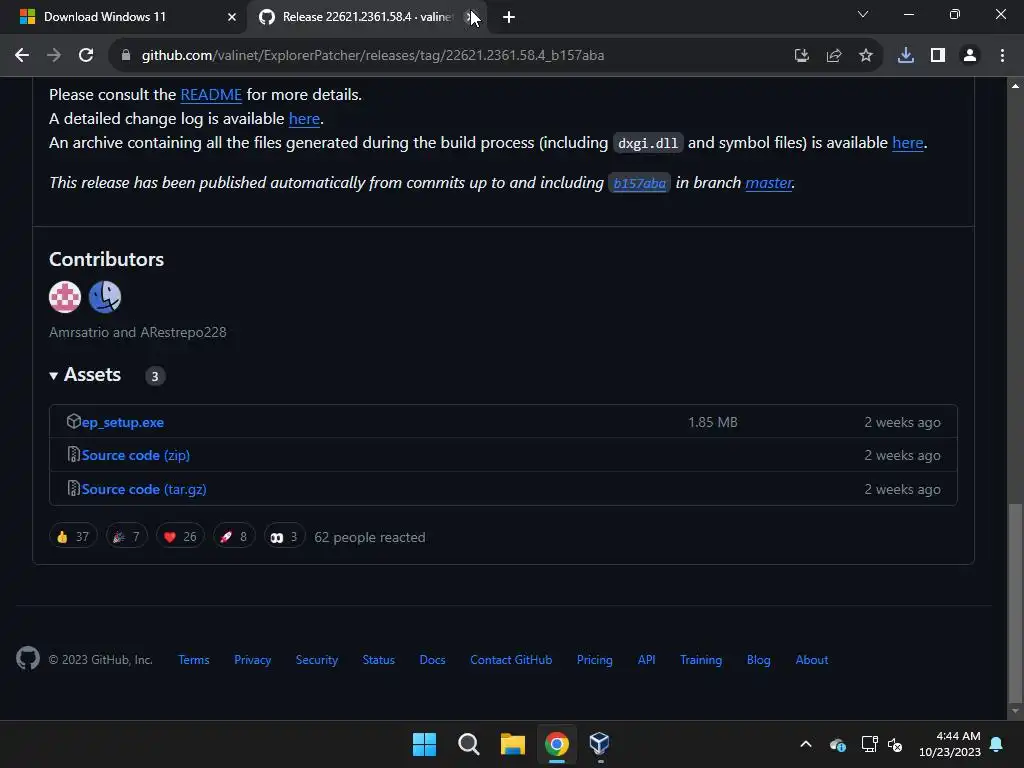Click the zip file icon
This screenshot has width=1024, height=768.
(74, 455)
